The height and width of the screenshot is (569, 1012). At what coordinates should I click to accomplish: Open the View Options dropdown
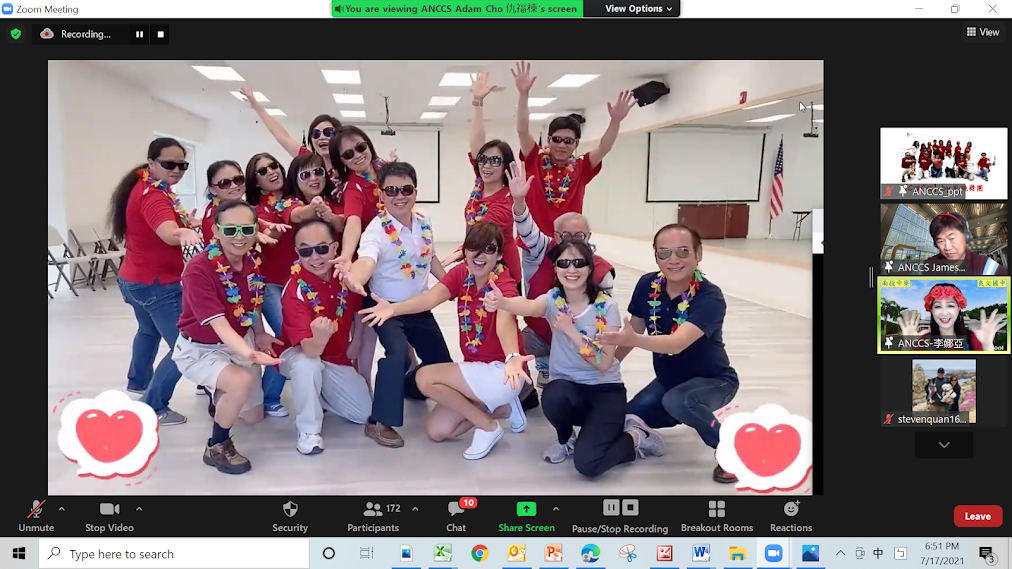tap(639, 9)
